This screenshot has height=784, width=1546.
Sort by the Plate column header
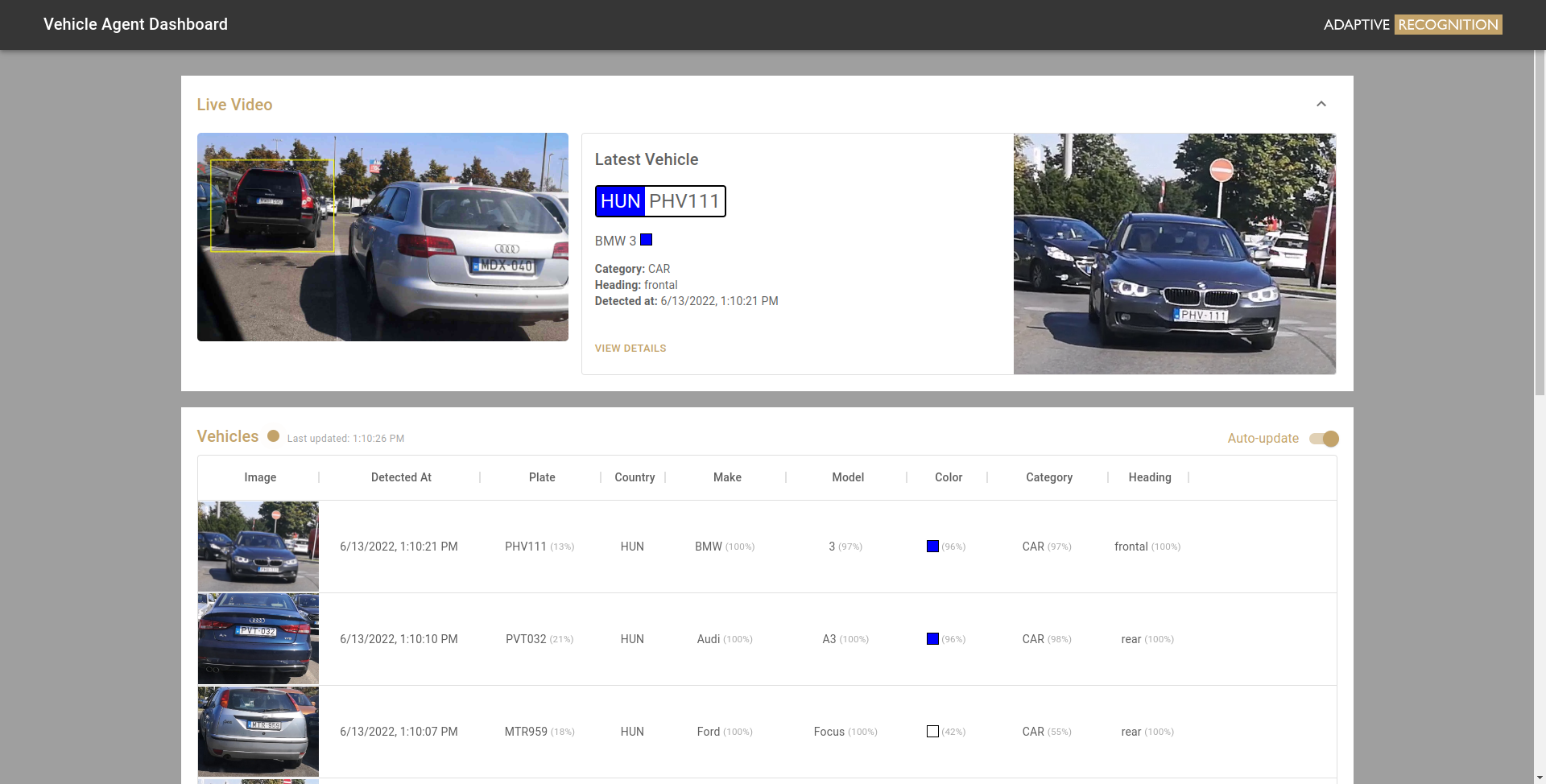[542, 477]
